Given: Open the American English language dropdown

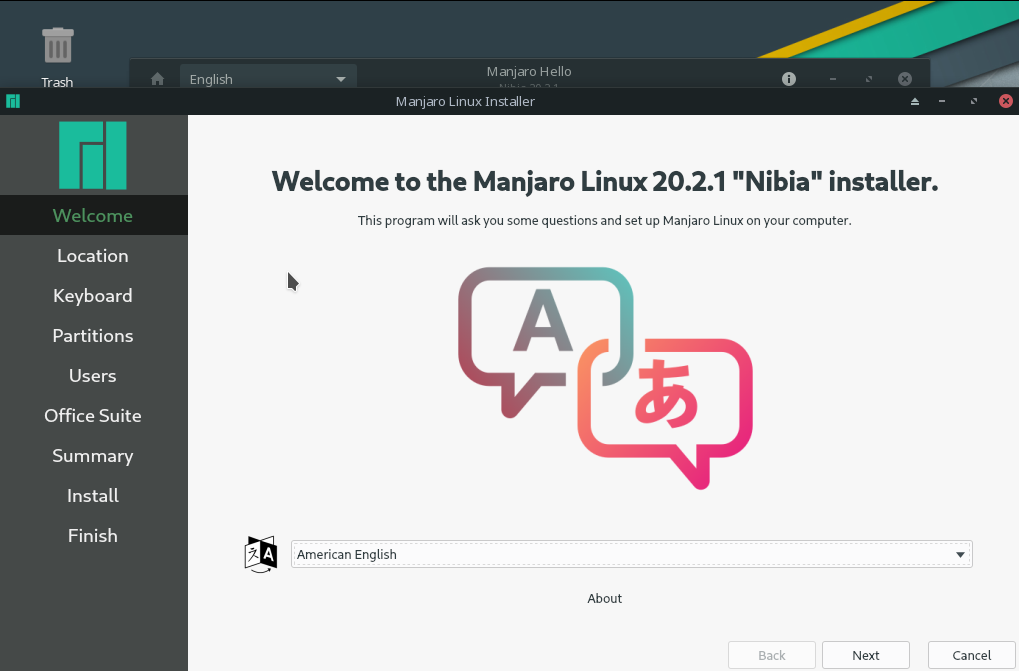Looking at the screenshot, I should [631, 554].
